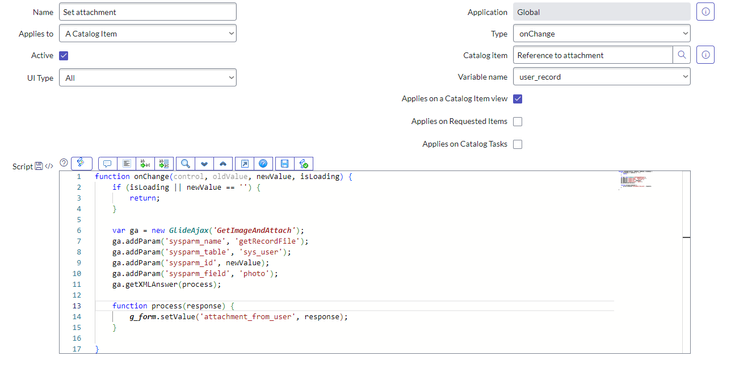Click the onChange function name on line 1

[151, 176]
